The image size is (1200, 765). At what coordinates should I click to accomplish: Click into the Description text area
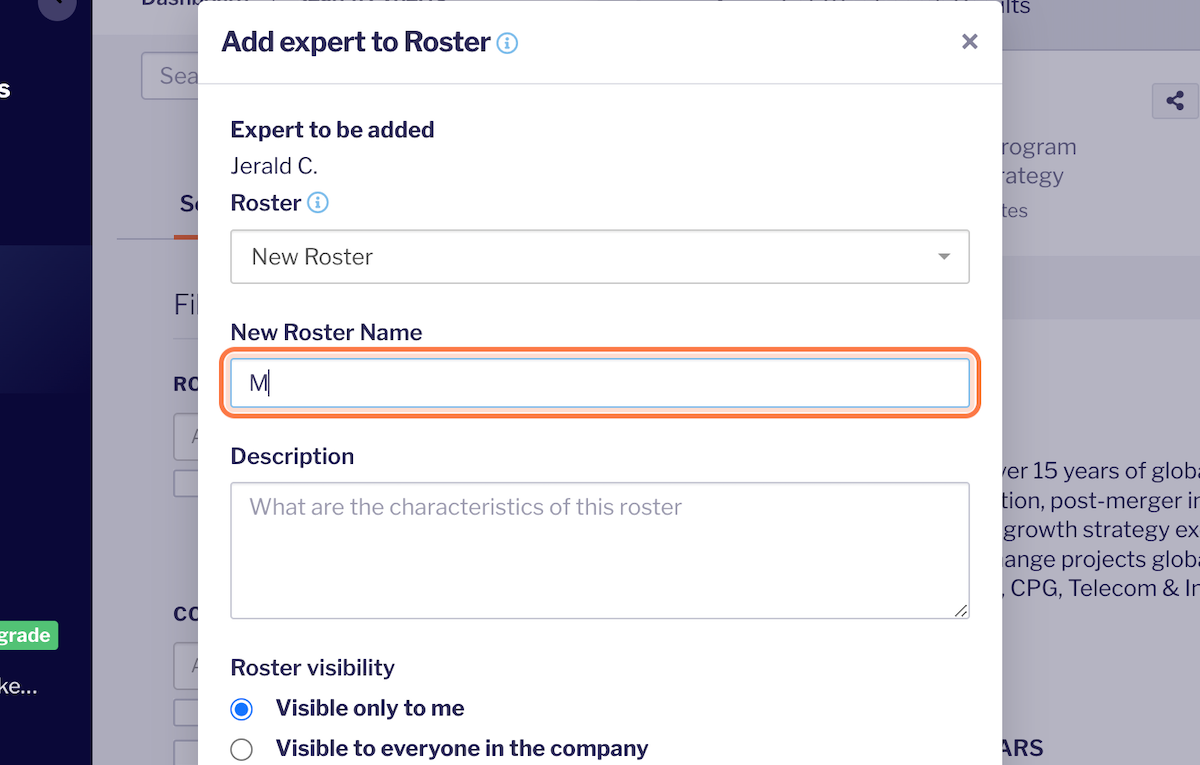coord(600,550)
